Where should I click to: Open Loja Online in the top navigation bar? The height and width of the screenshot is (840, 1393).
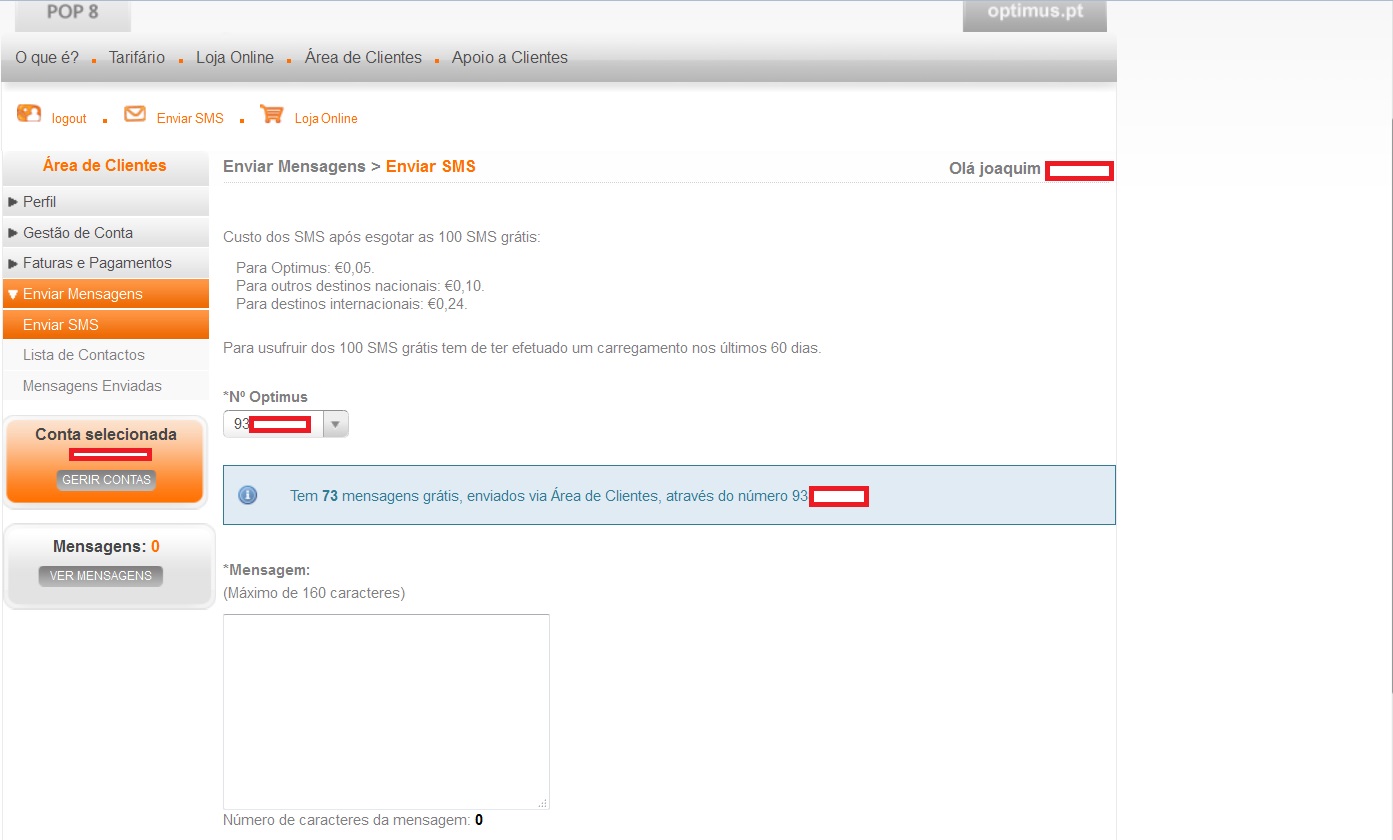[x=235, y=58]
